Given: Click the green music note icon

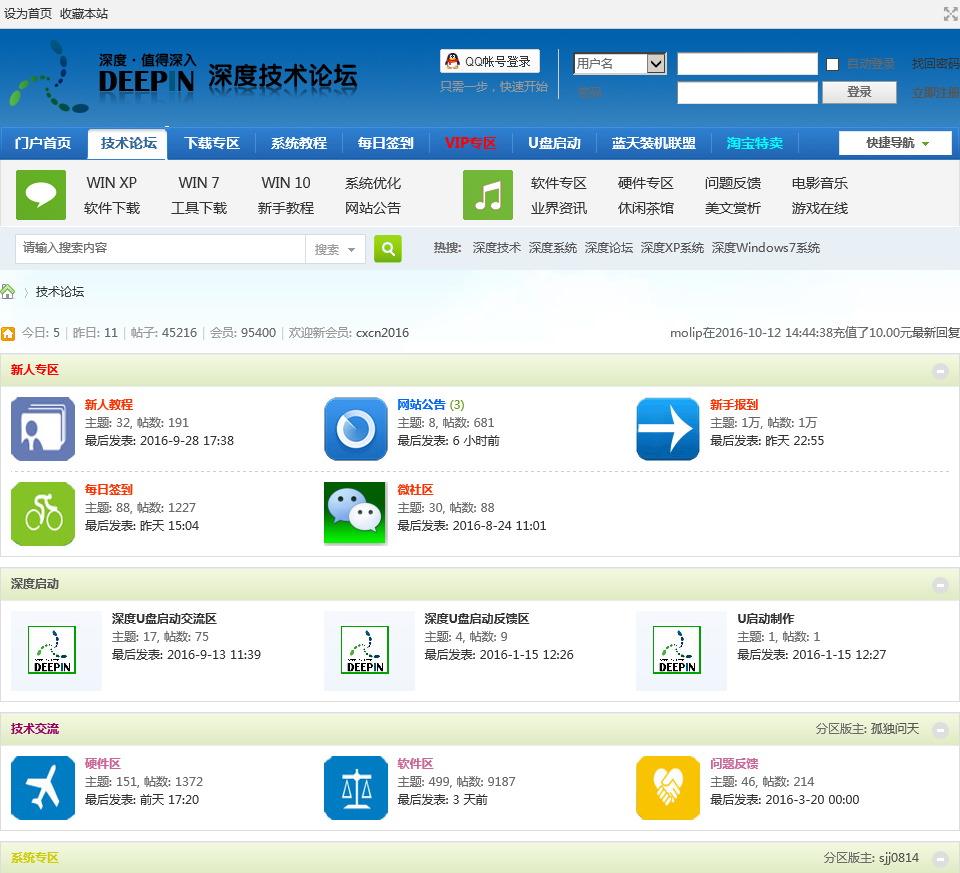Looking at the screenshot, I should 488,195.
